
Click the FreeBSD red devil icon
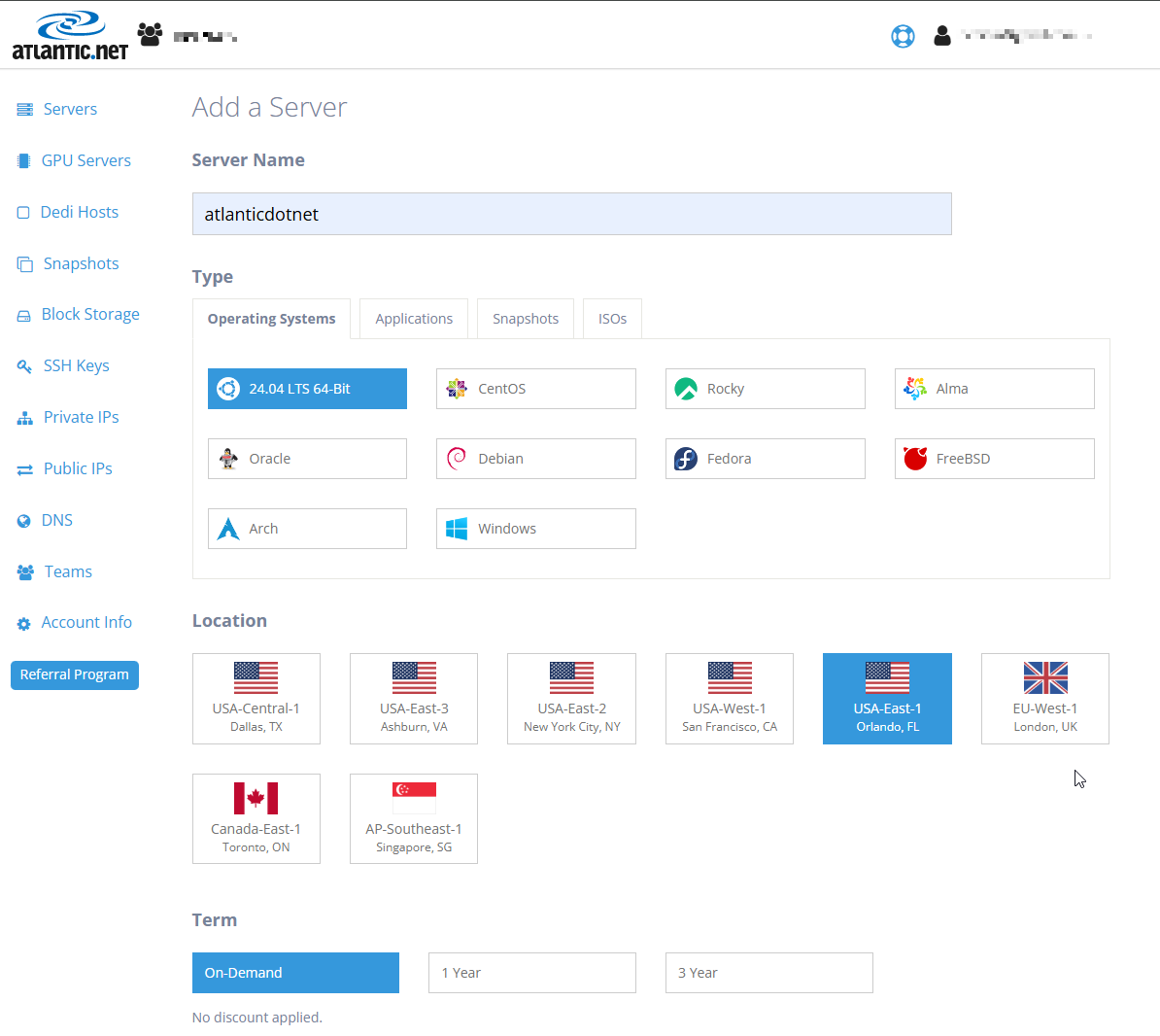point(915,459)
